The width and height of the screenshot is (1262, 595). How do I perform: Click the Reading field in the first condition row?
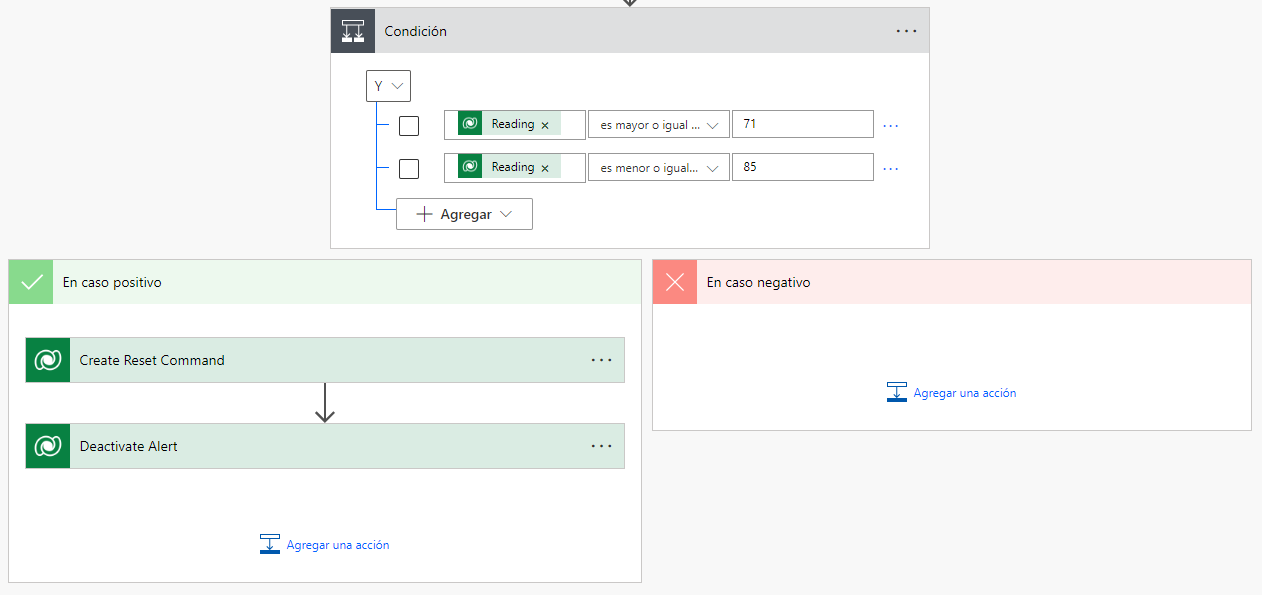coord(515,125)
